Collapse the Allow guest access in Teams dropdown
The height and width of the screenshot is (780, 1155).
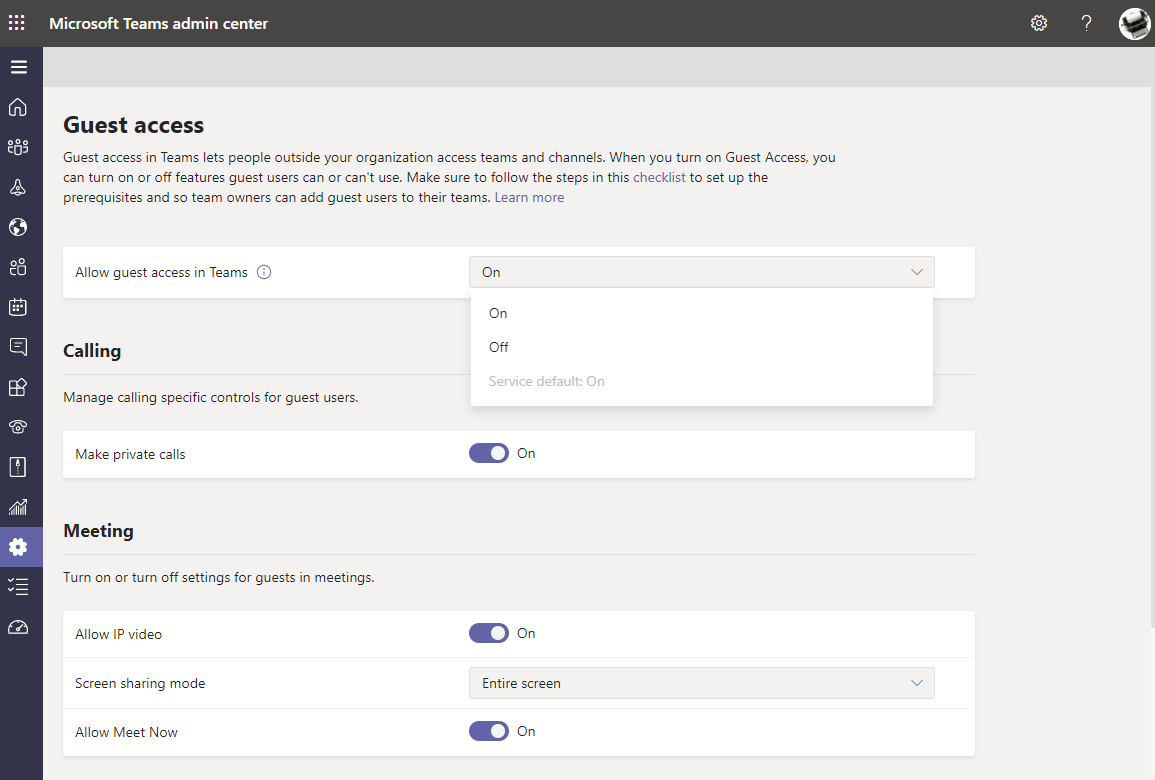point(701,272)
